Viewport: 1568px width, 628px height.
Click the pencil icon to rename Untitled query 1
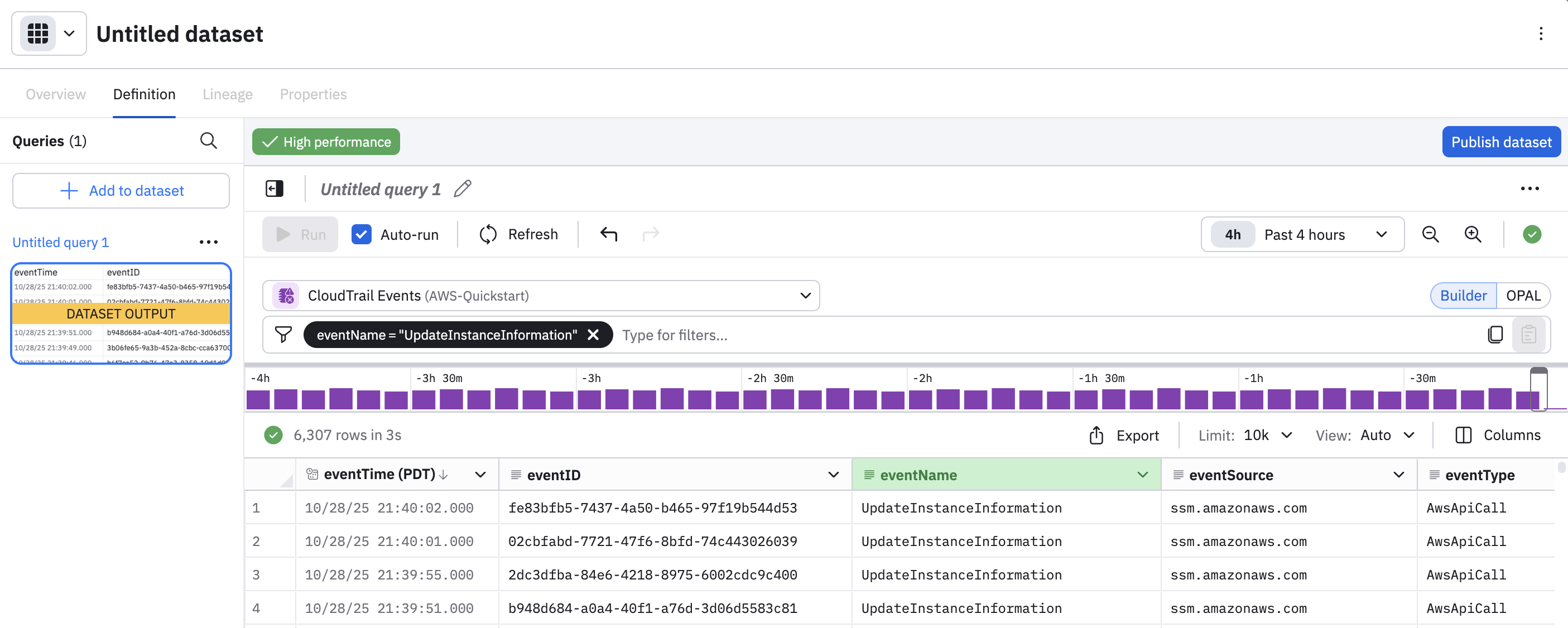pos(463,189)
